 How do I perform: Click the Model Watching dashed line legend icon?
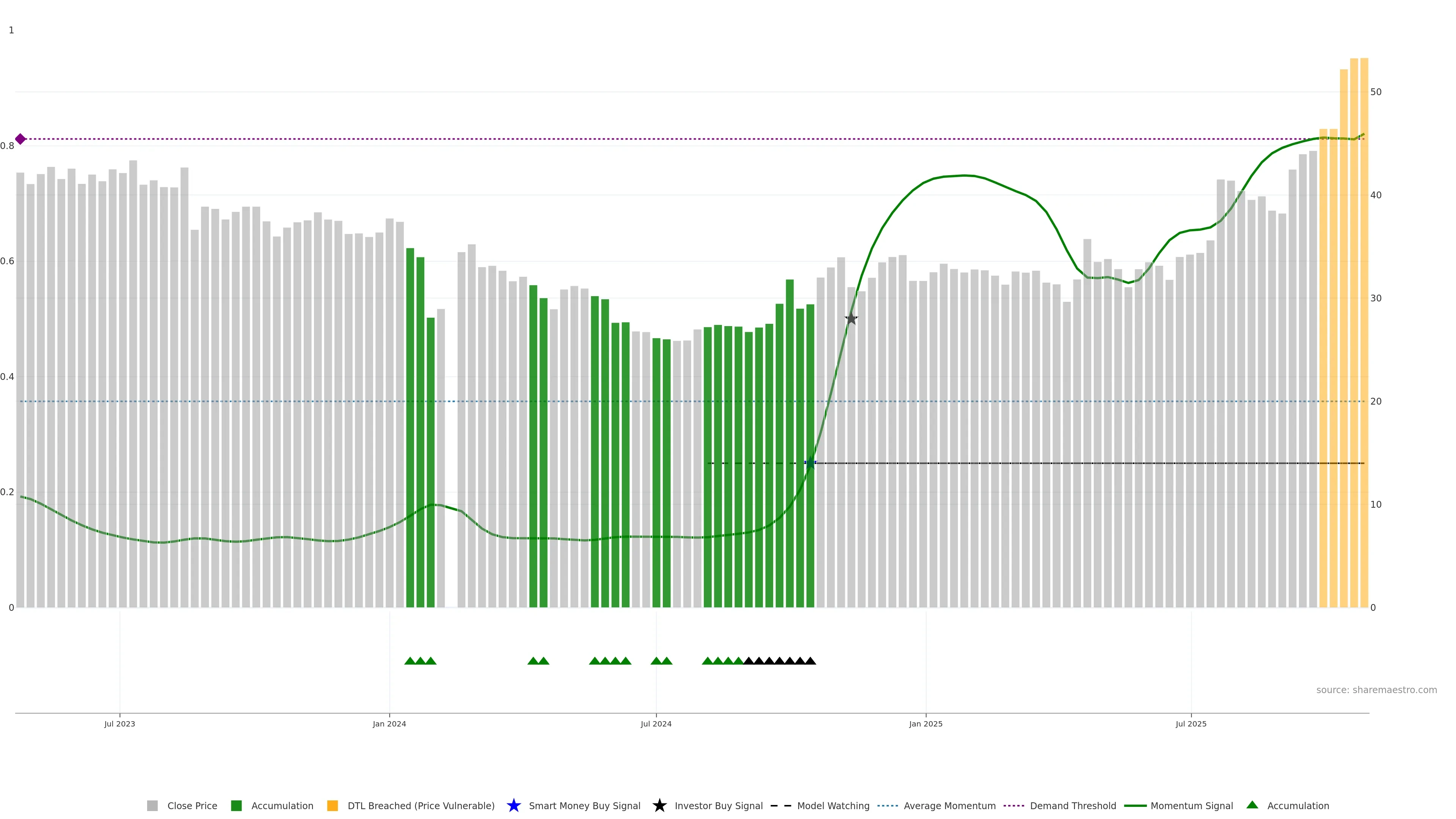[x=781, y=806]
